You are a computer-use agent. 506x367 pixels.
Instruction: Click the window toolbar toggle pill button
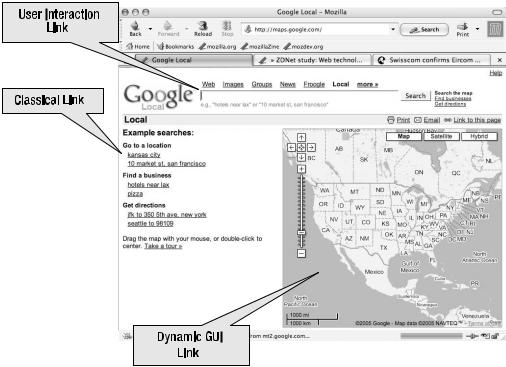[x=497, y=12]
